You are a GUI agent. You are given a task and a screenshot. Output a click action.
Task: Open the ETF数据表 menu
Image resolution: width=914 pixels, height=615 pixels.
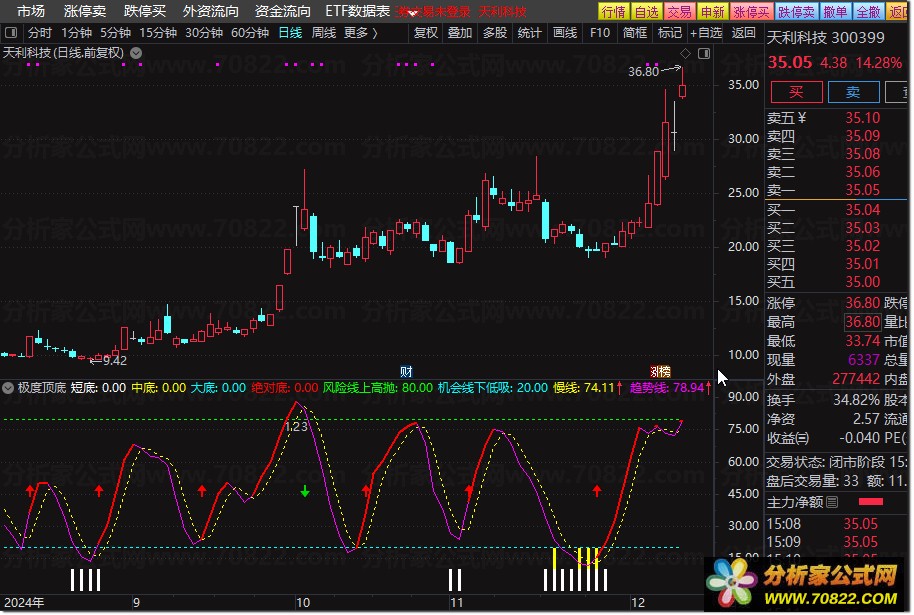(x=358, y=11)
